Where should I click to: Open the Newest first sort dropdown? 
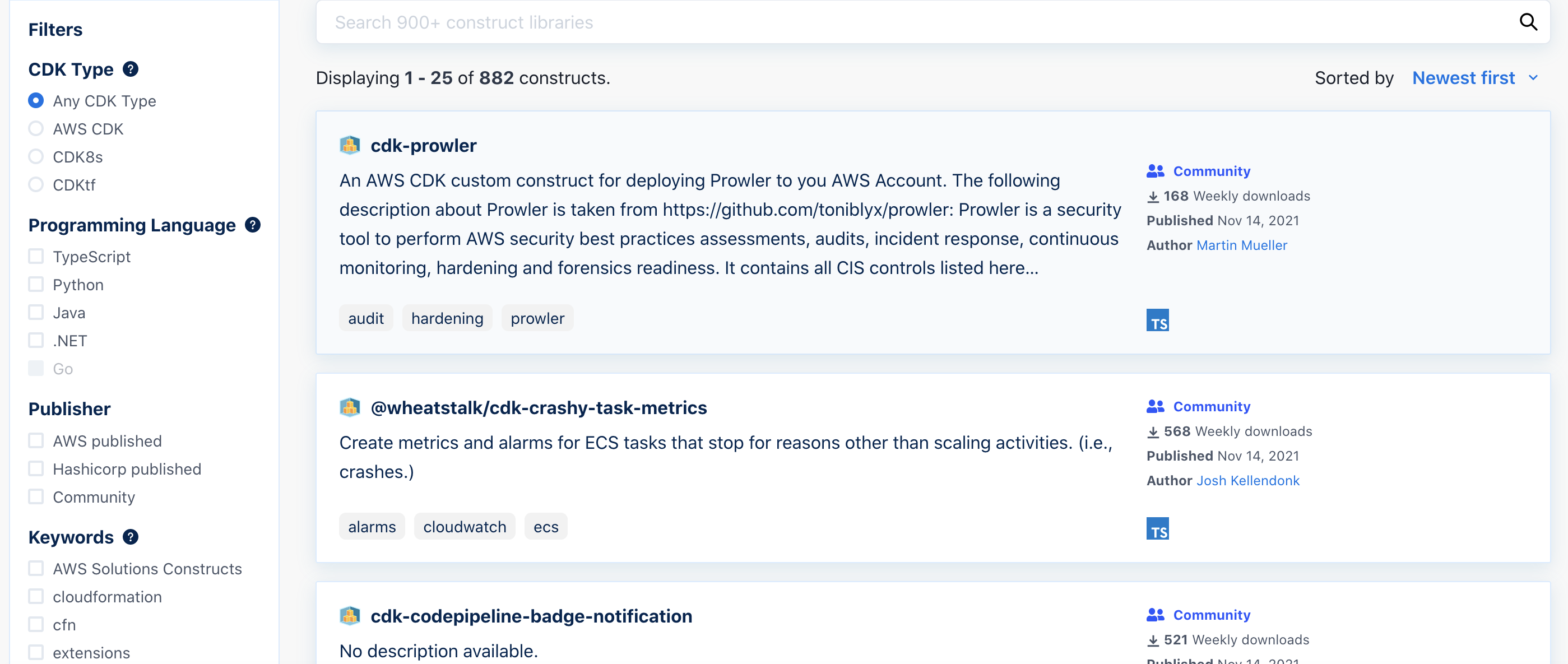pyautogui.click(x=1463, y=78)
